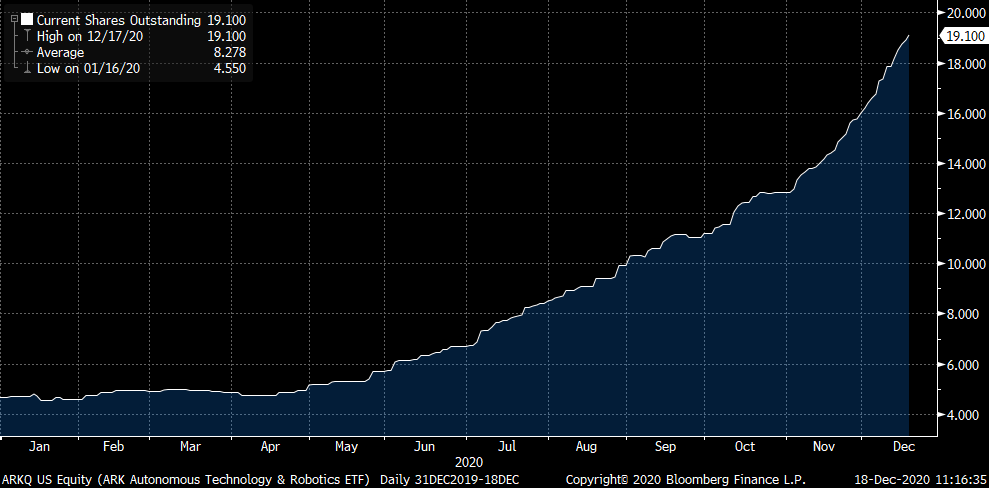Click the 4.550 low value
Image resolution: width=989 pixels, height=488 pixels.
[229, 69]
